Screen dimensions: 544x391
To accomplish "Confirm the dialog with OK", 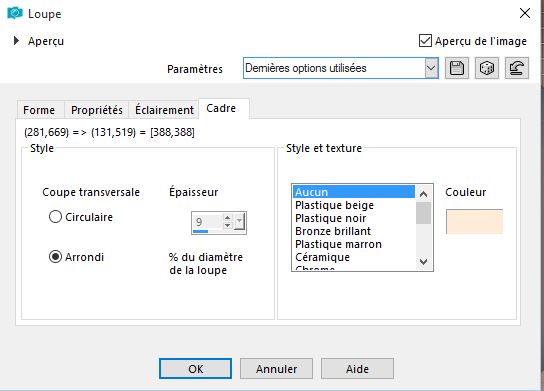I will click(195, 368).
